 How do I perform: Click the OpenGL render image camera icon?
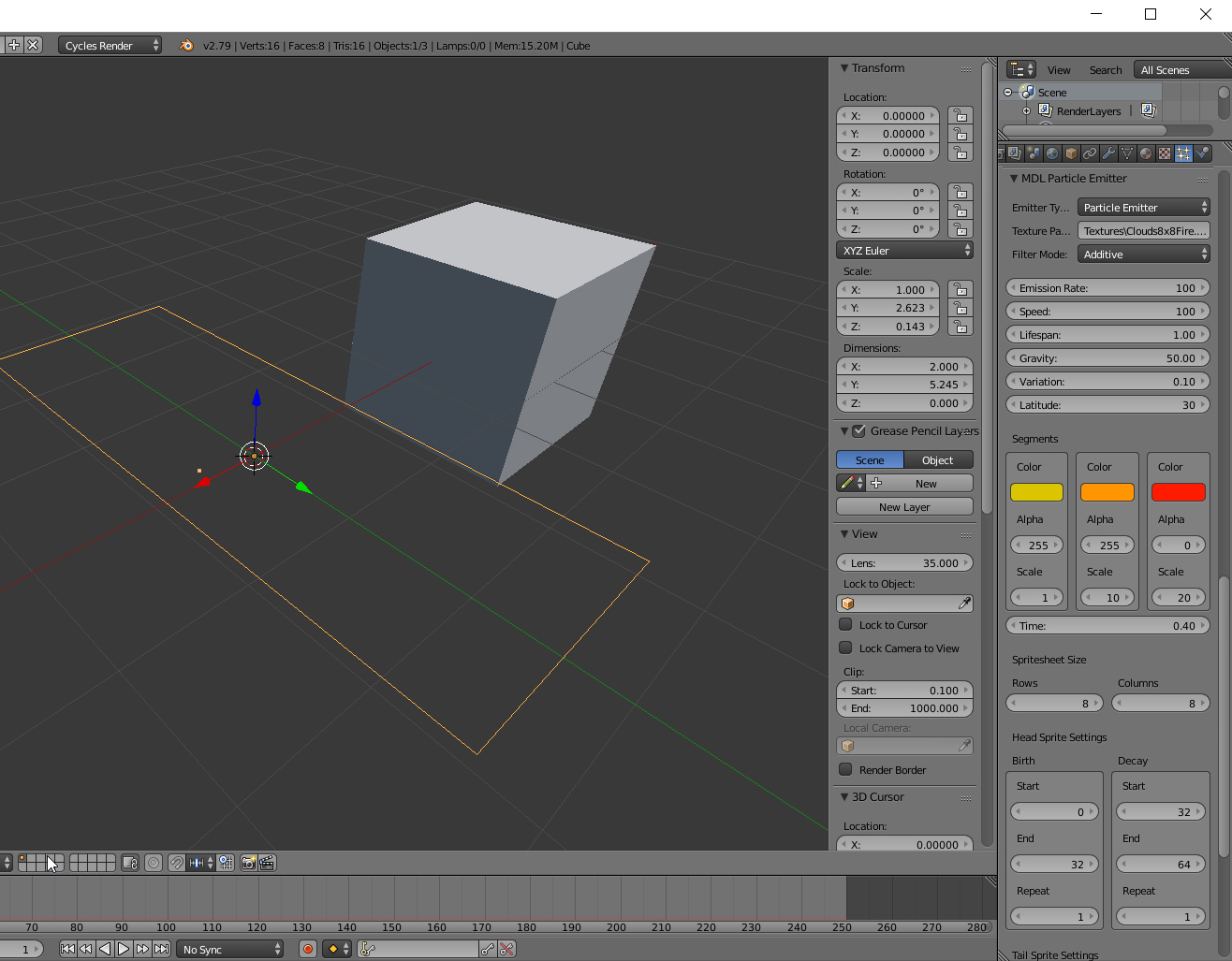click(248, 863)
